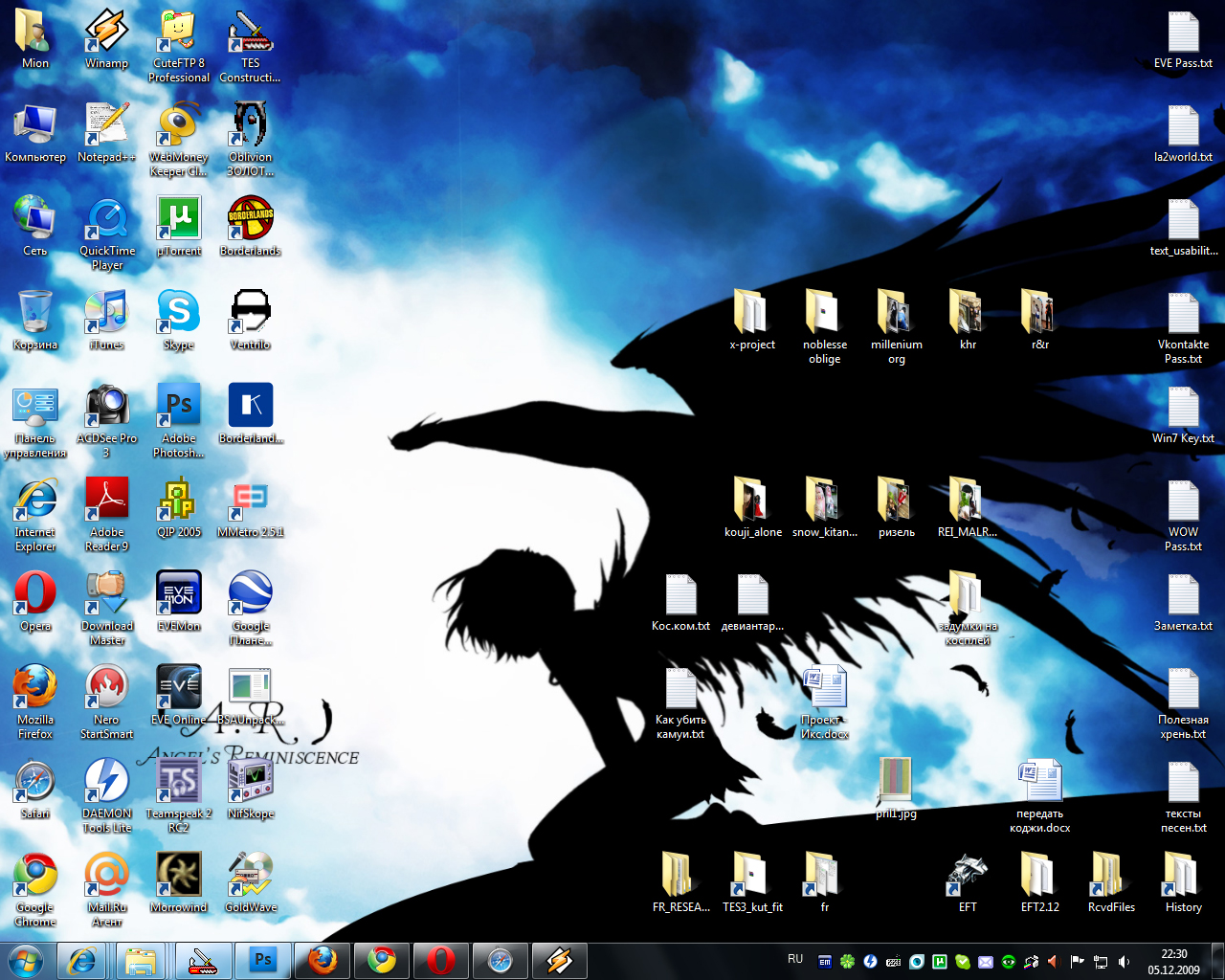Screen dimensions: 1225x980
Task: Open the Recycle Bin (Корзина)
Action: point(35,320)
